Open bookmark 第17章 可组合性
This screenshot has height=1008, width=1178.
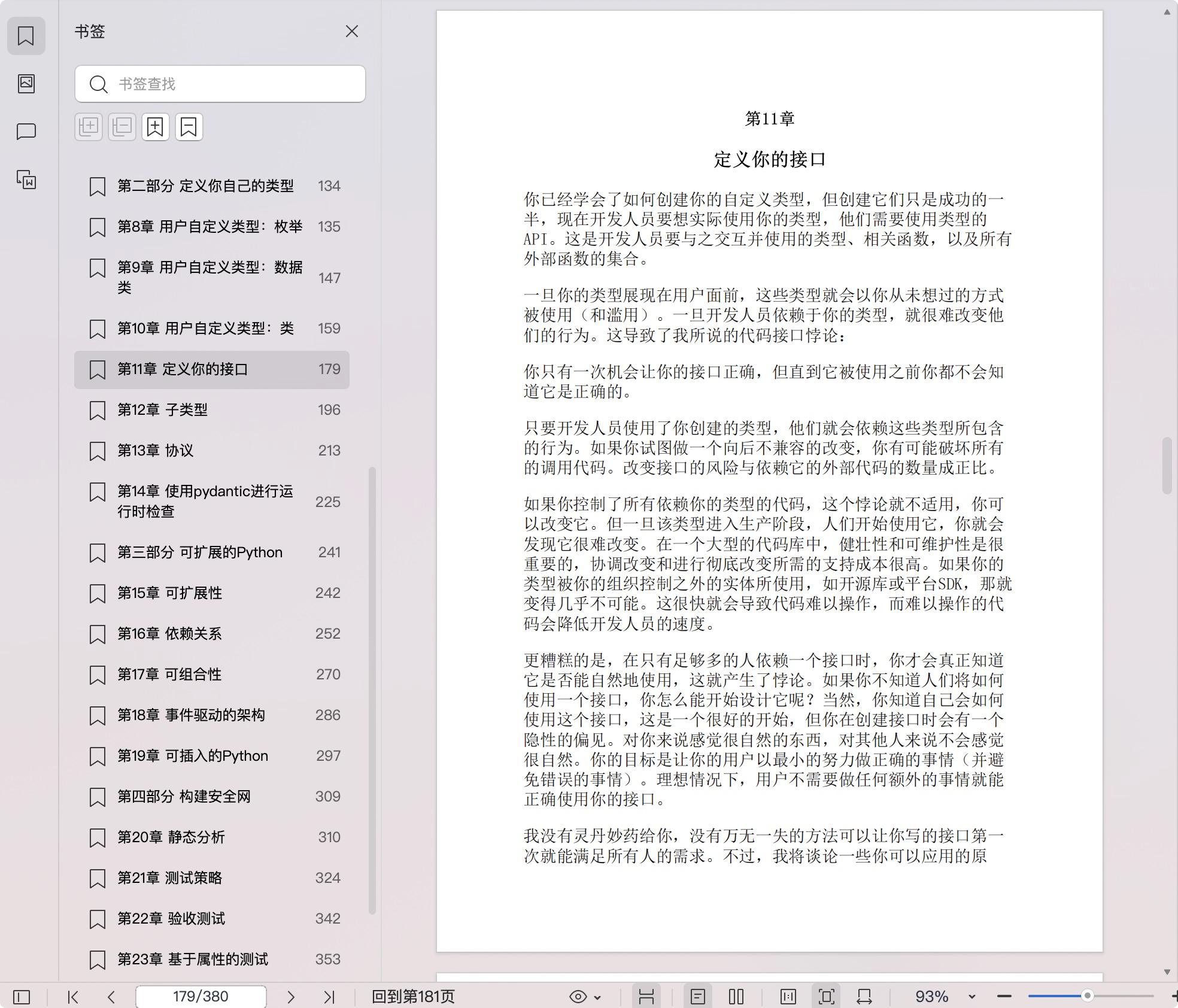(212, 675)
